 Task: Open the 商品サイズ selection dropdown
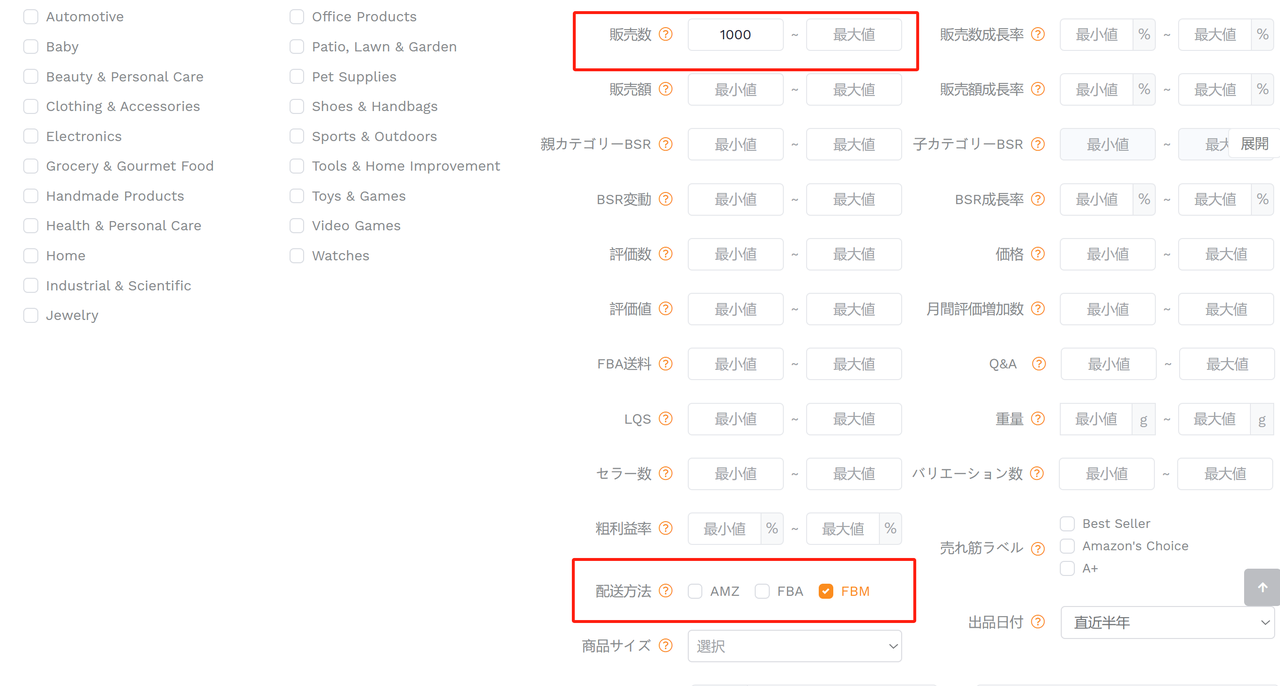pyautogui.click(x=795, y=646)
